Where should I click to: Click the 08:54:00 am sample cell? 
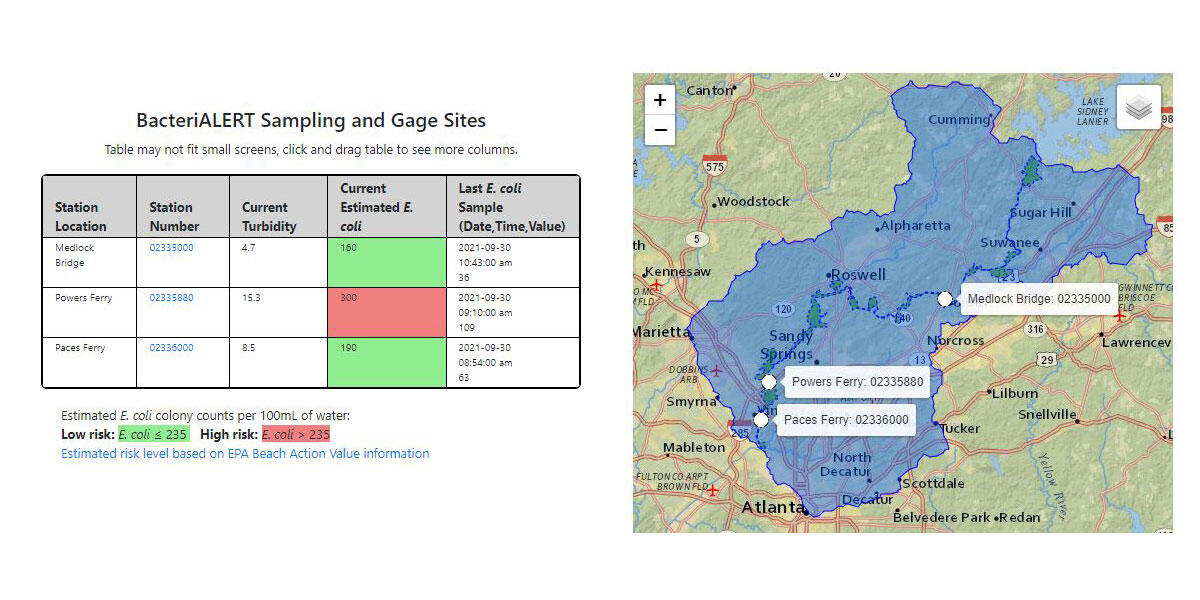pyautogui.click(x=513, y=363)
